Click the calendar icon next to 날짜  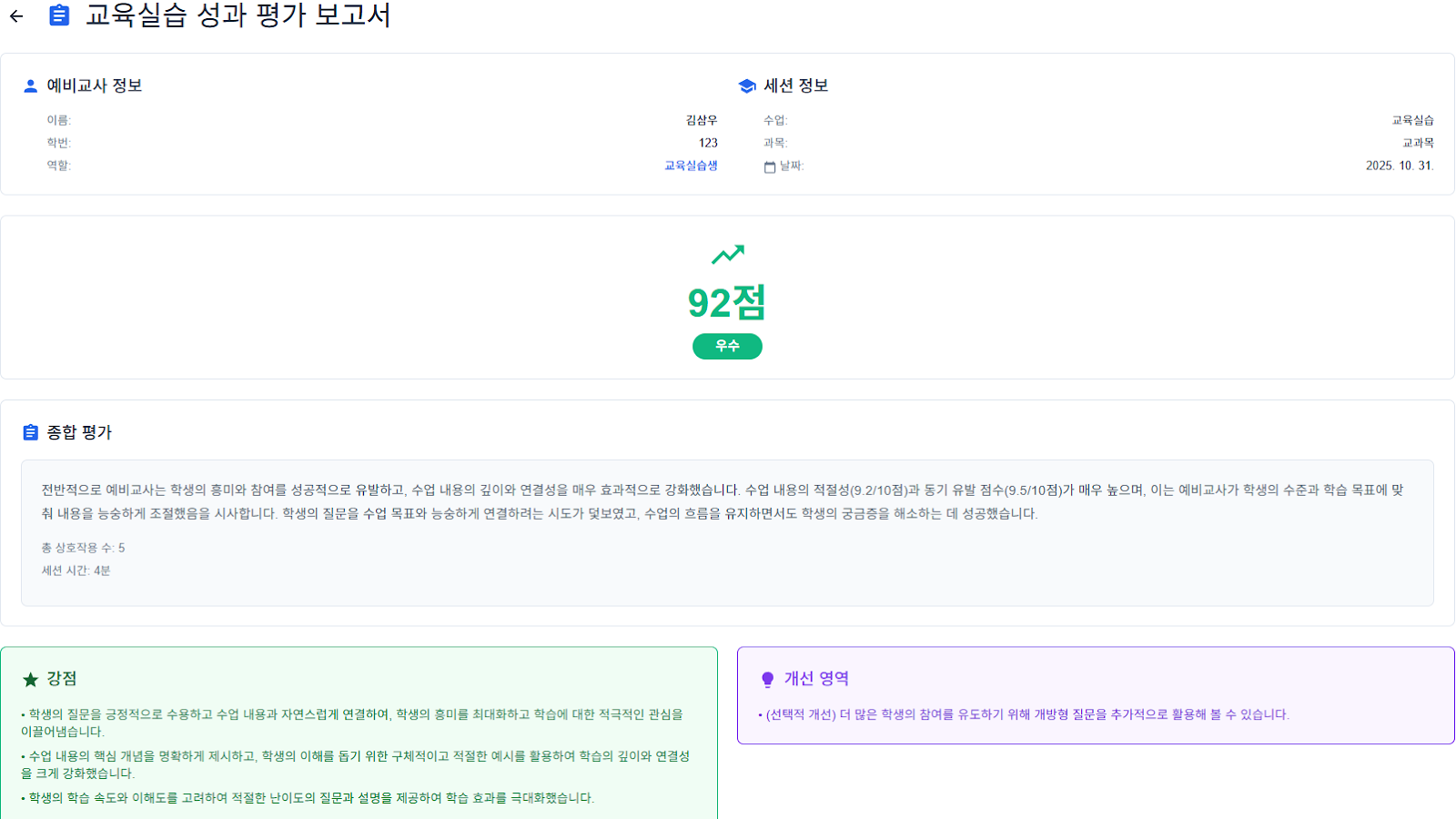(770, 167)
